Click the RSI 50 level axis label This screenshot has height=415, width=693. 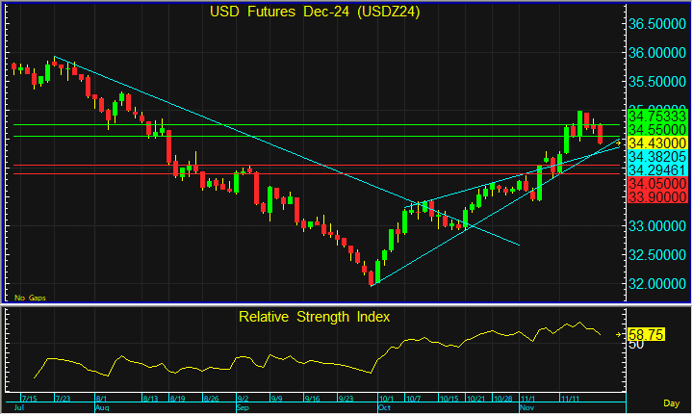635,343
